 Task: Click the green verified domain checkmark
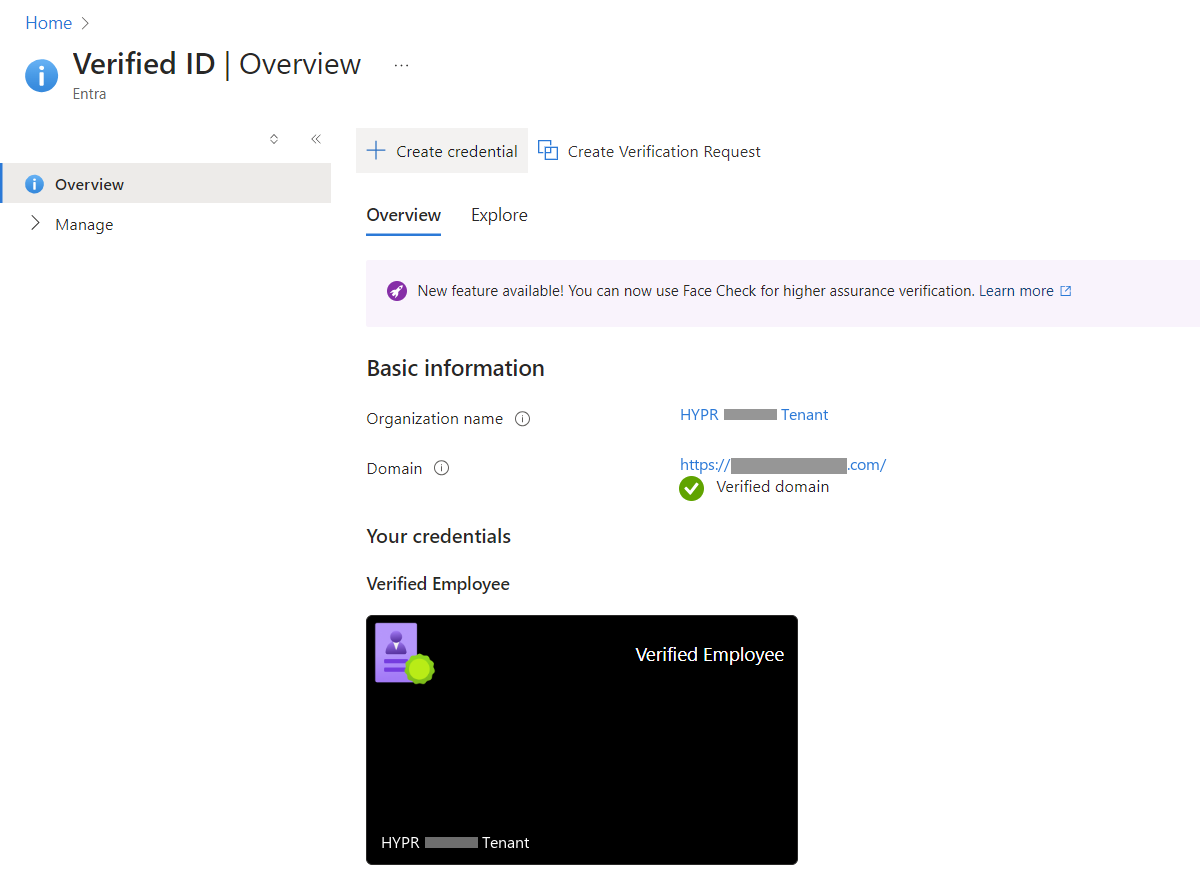click(x=691, y=488)
